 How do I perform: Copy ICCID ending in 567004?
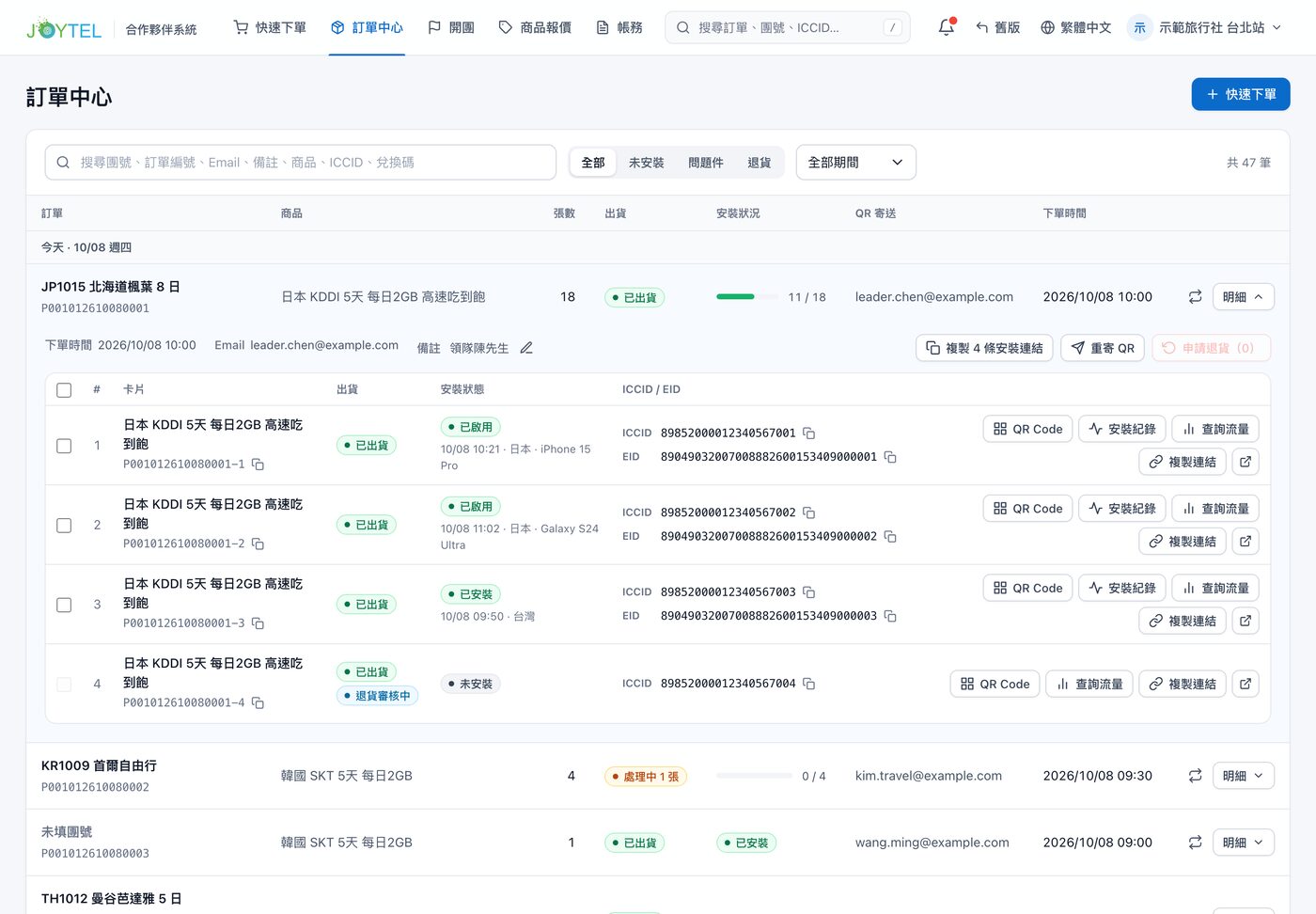(x=808, y=684)
